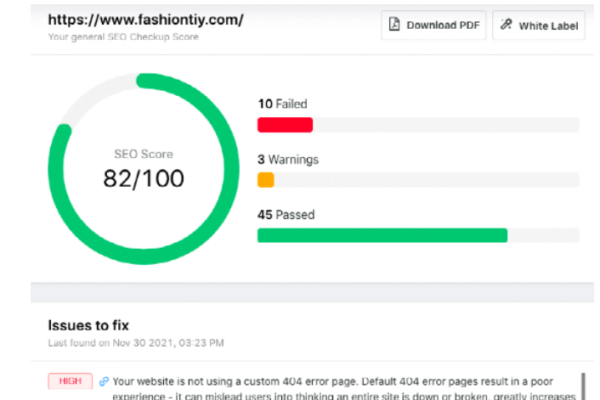
Task: Click the red HIGH priority badge
Action: tap(70, 381)
